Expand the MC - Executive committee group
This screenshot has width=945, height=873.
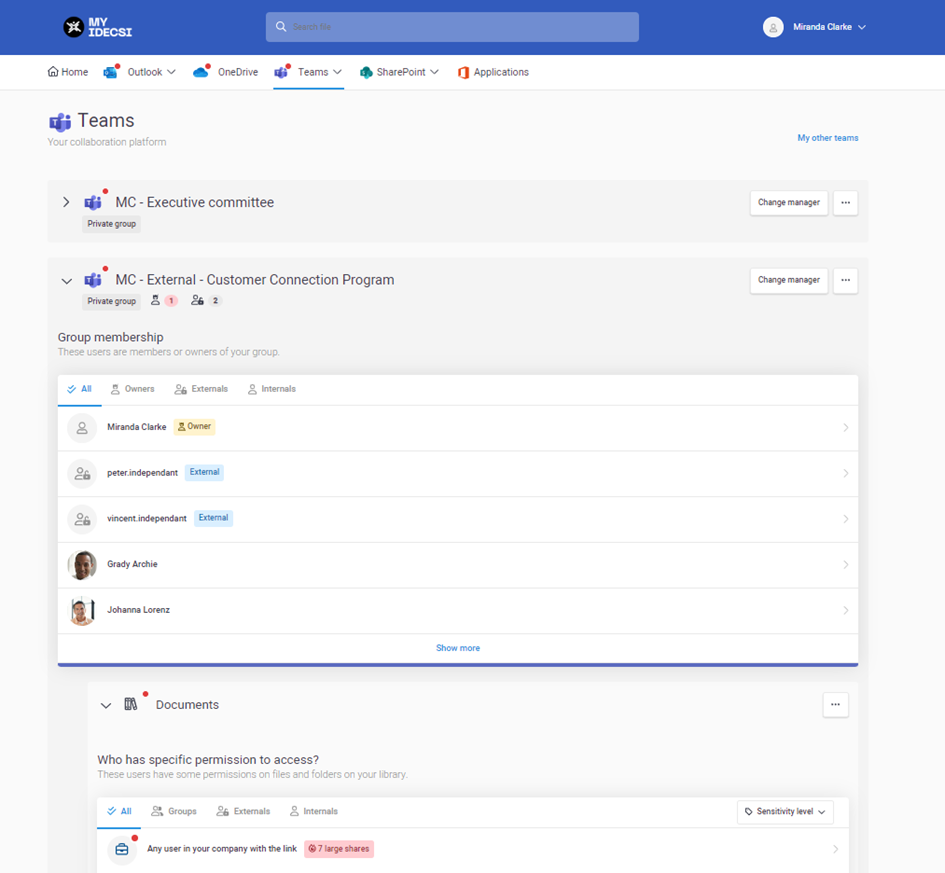[66, 202]
